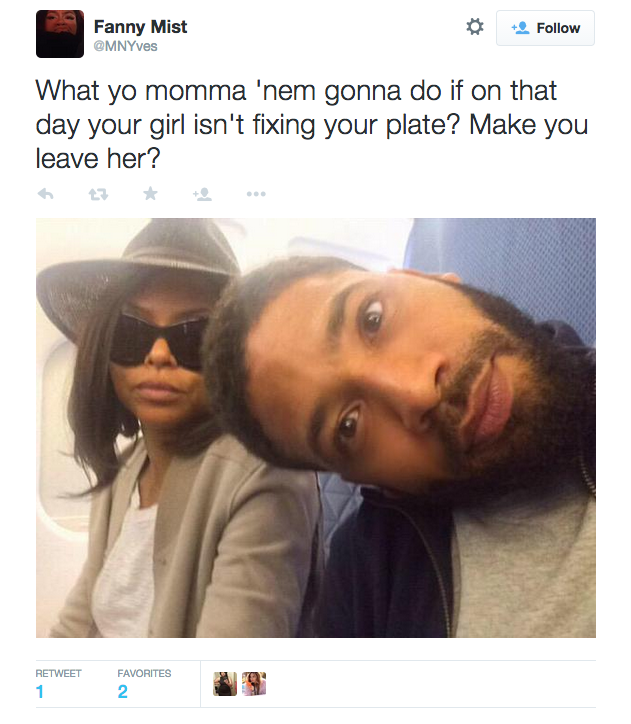631x724 pixels.
Task: Click the Follow button
Action: pyautogui.click(x=545, y=28)
